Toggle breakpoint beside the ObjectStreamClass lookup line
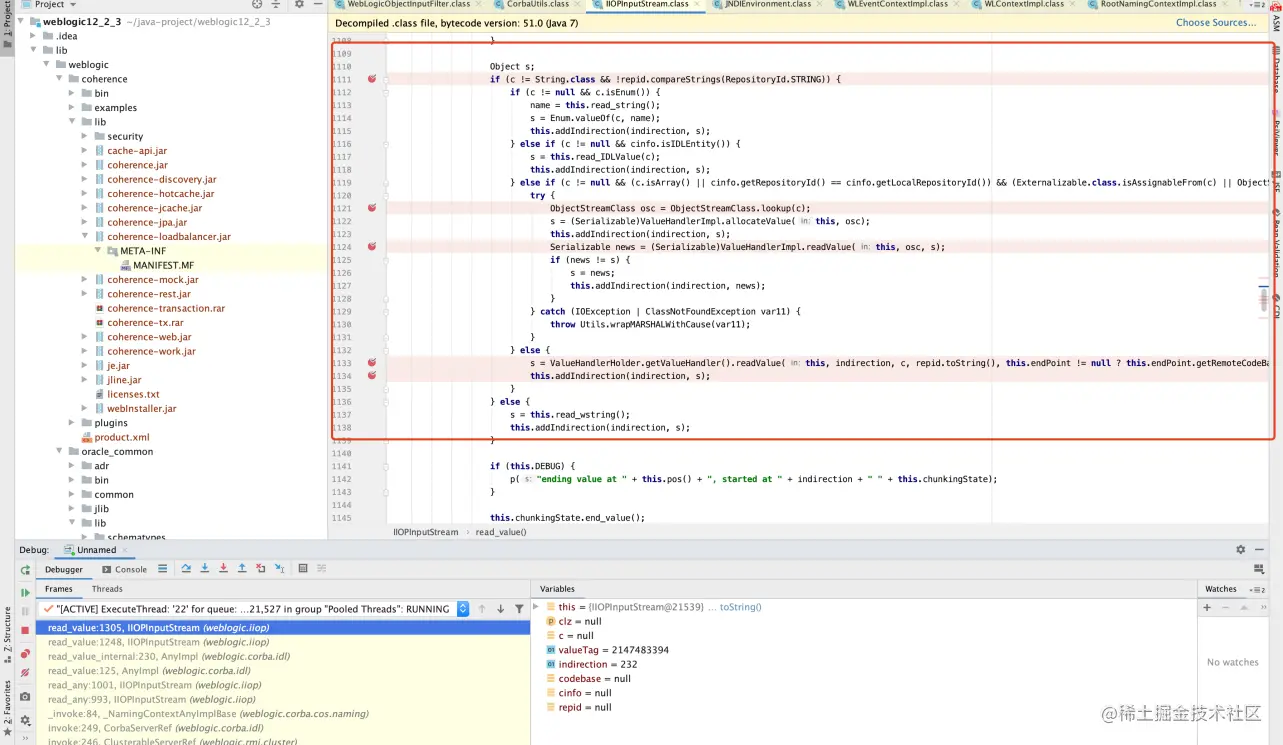1283x745 pixels. 372,208
